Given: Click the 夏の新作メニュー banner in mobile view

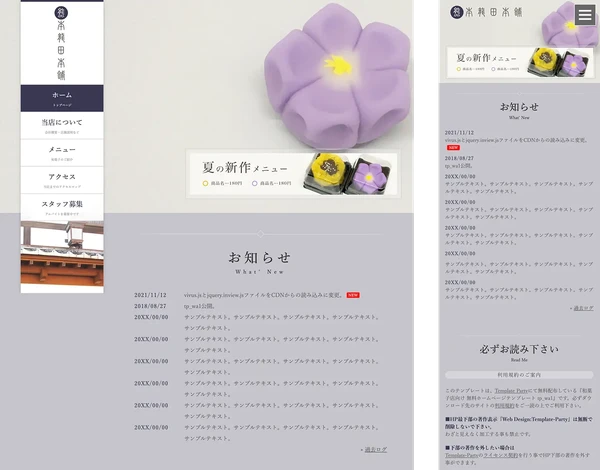Looking at the screenshot, I should (520, 62).
